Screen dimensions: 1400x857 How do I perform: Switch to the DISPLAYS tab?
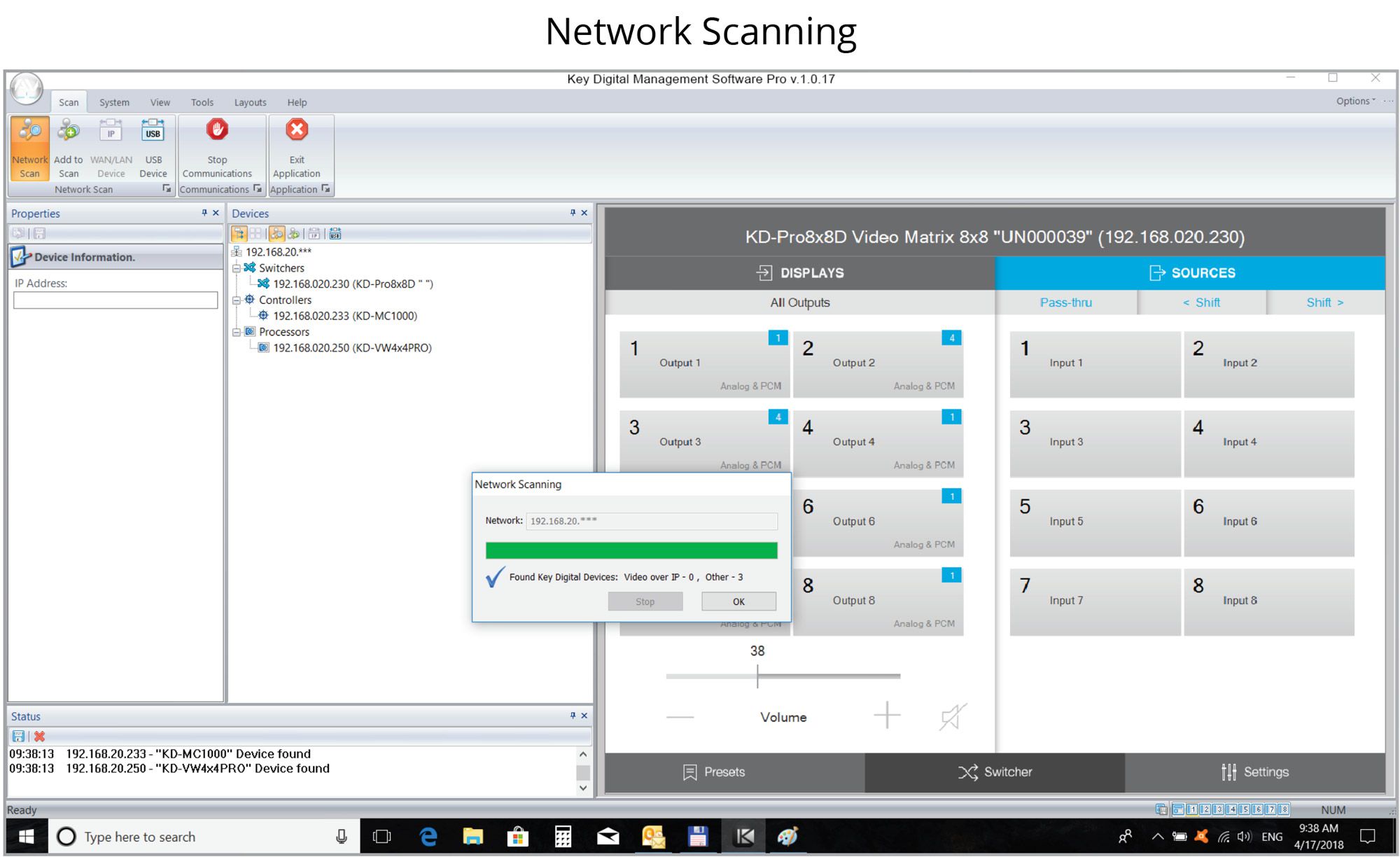tap(799, 273)
